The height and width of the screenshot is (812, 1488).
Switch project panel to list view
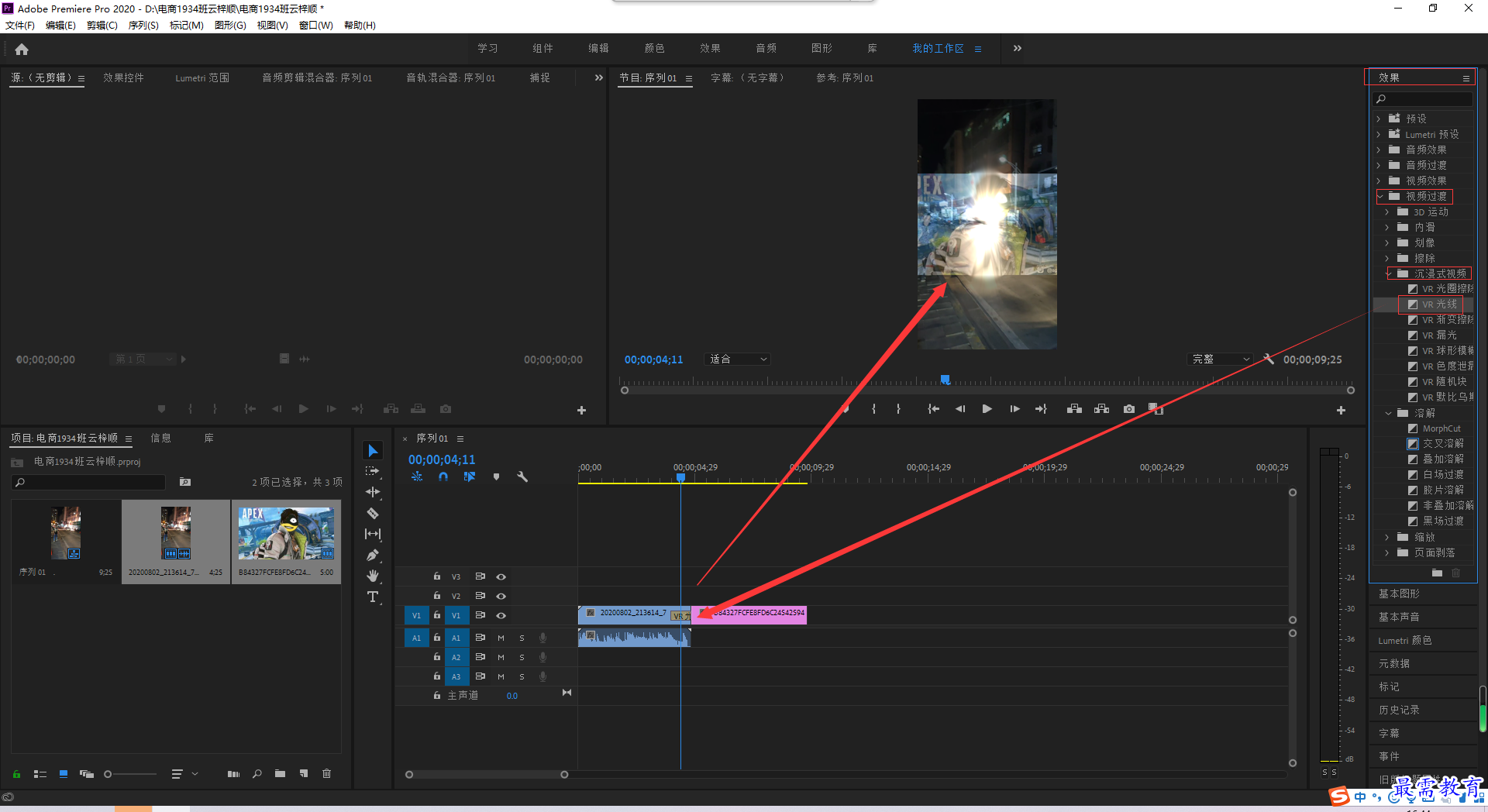[x=40, y=774]
